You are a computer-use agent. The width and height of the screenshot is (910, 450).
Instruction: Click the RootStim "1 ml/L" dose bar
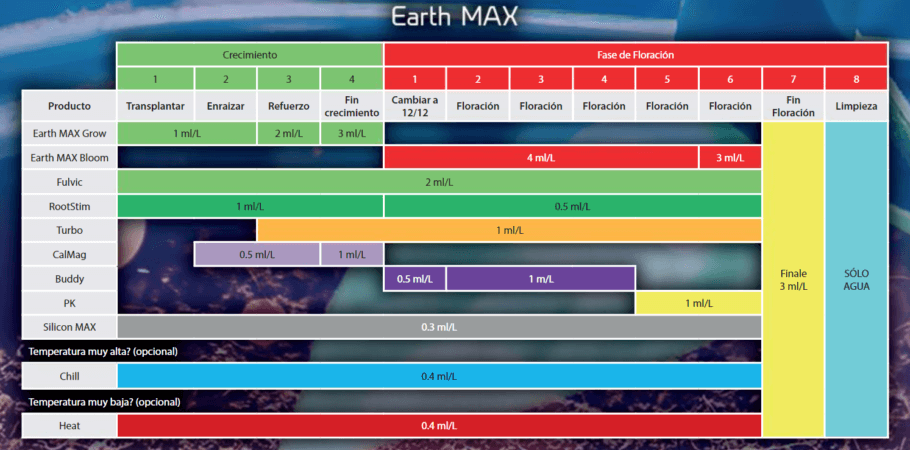pos(250,206)
